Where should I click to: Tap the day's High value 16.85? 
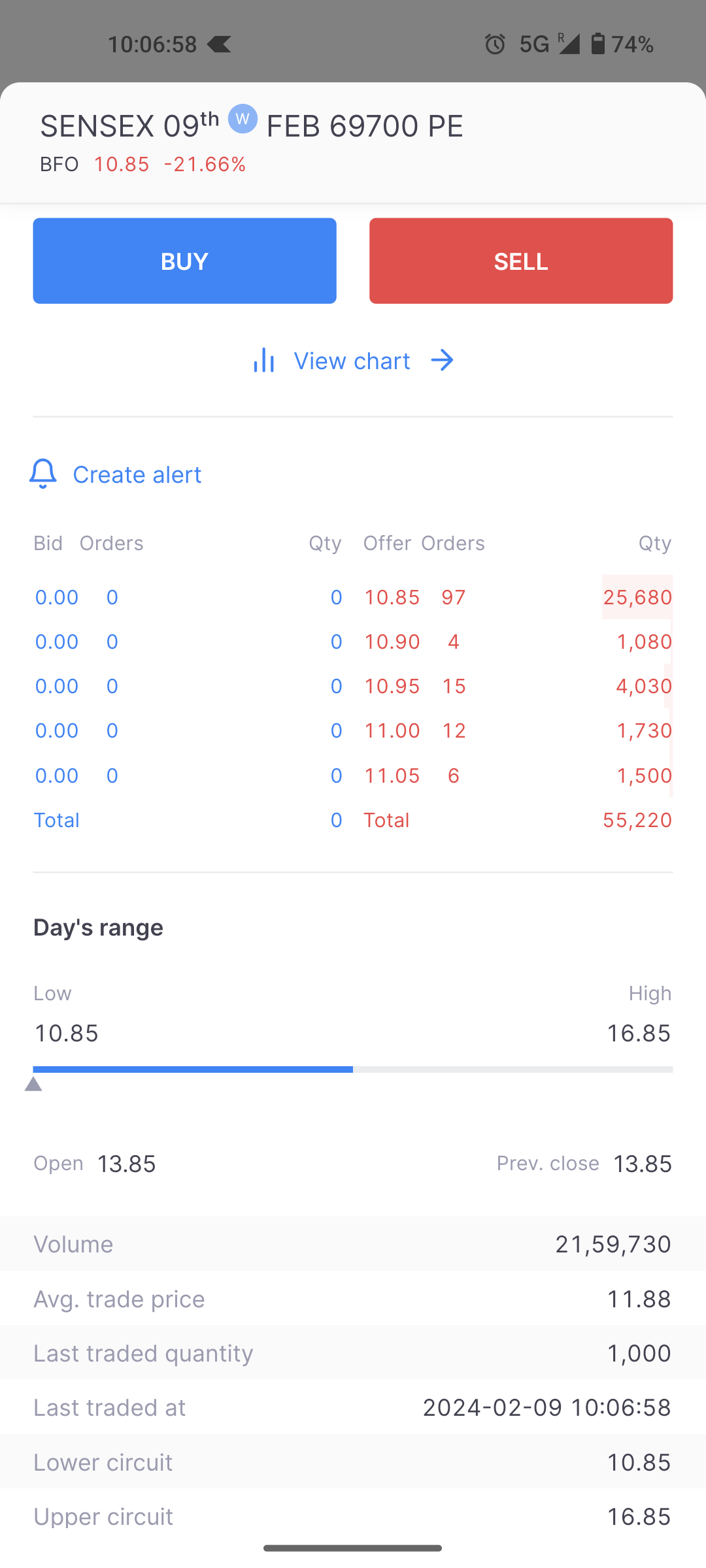[639, 1033]
